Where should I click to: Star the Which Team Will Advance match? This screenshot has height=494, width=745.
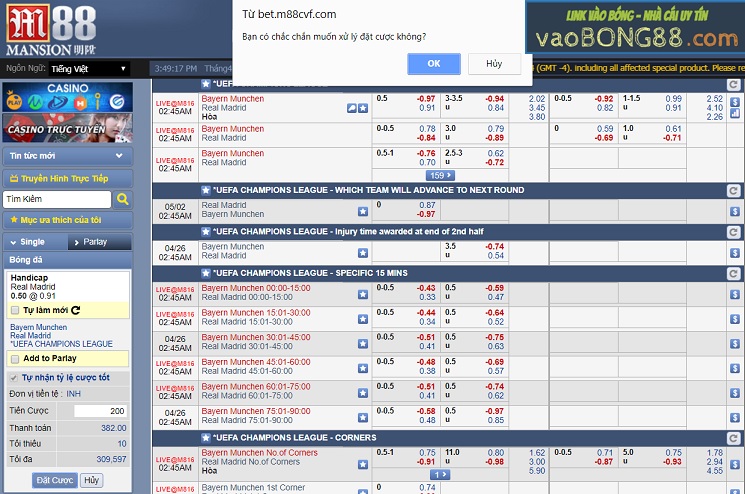(x=363, y=211)
